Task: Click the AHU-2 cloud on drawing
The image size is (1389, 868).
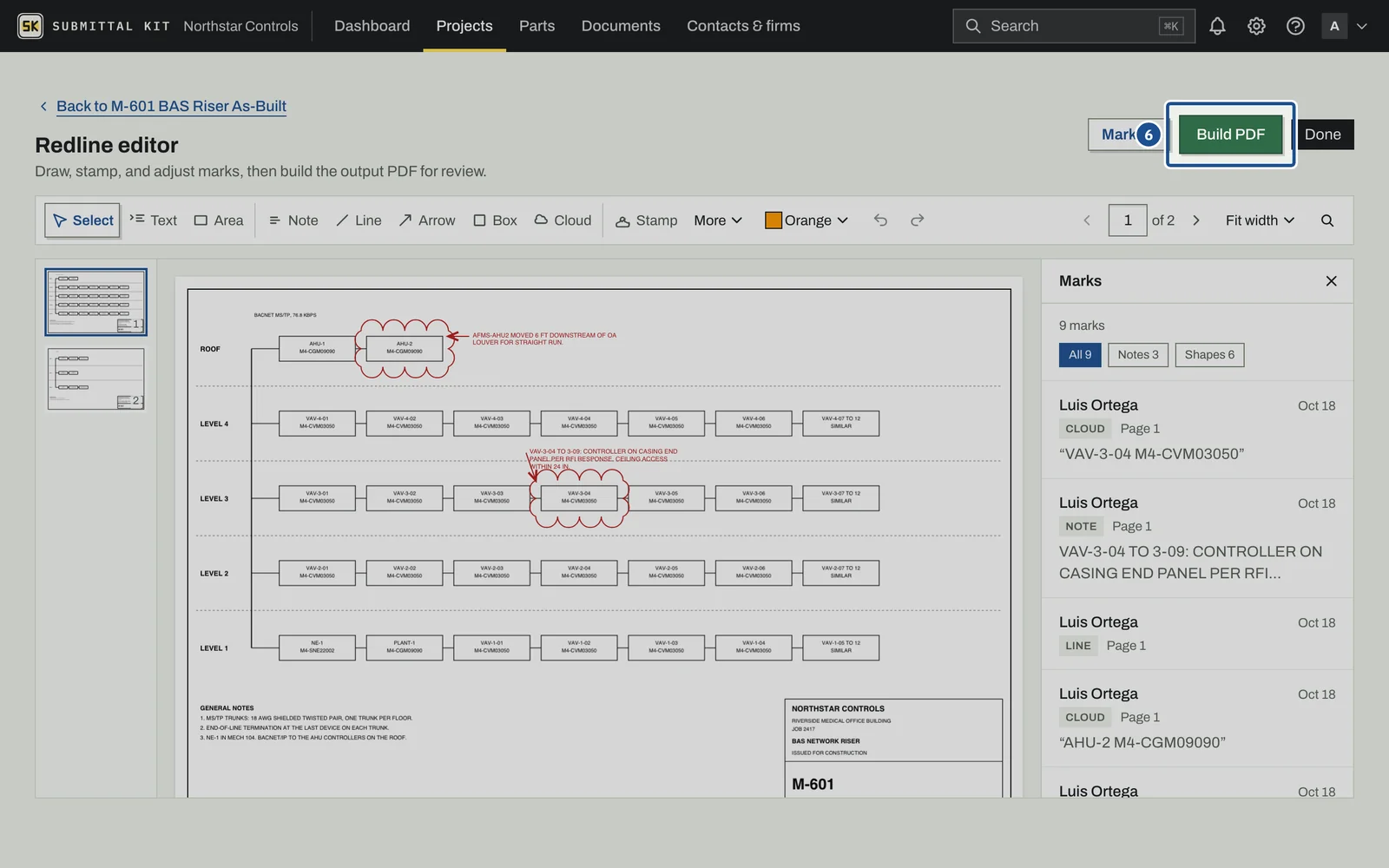Action: pyautogui.click(x=405, y=348)
